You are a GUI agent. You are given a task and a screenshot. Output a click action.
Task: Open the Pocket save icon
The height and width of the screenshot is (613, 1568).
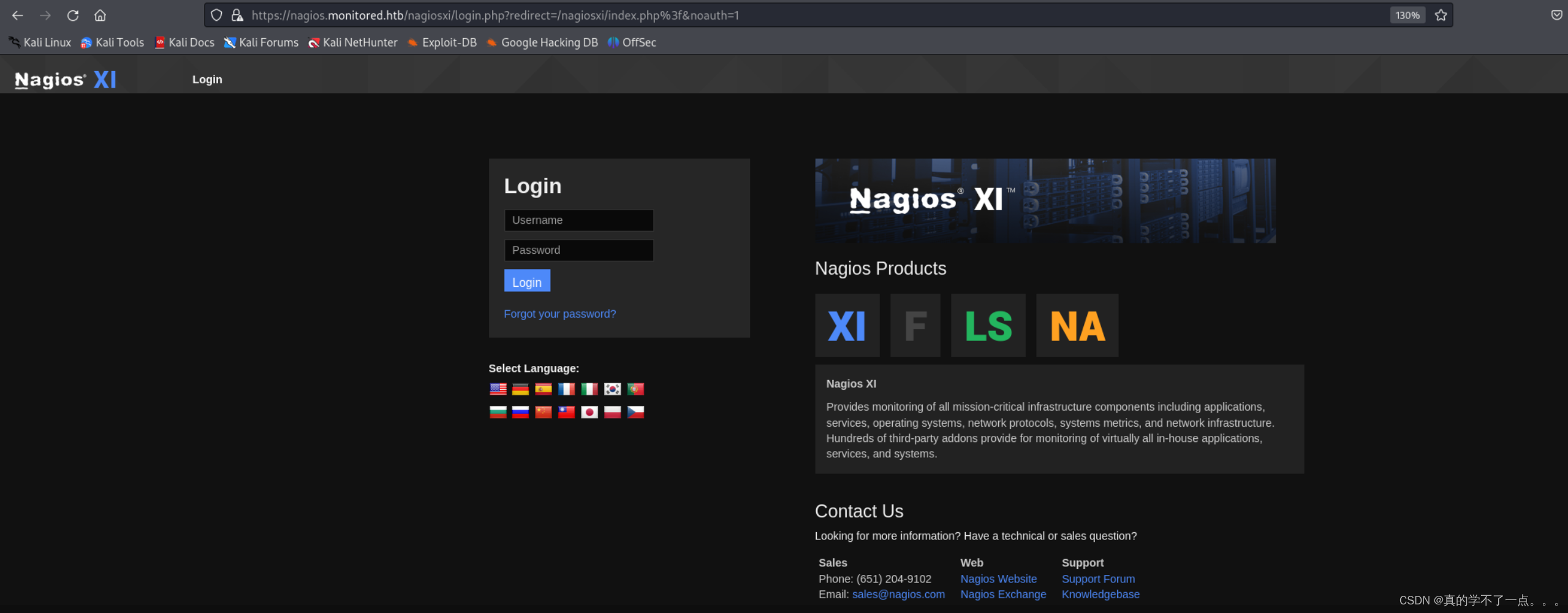pos(1556,15)
